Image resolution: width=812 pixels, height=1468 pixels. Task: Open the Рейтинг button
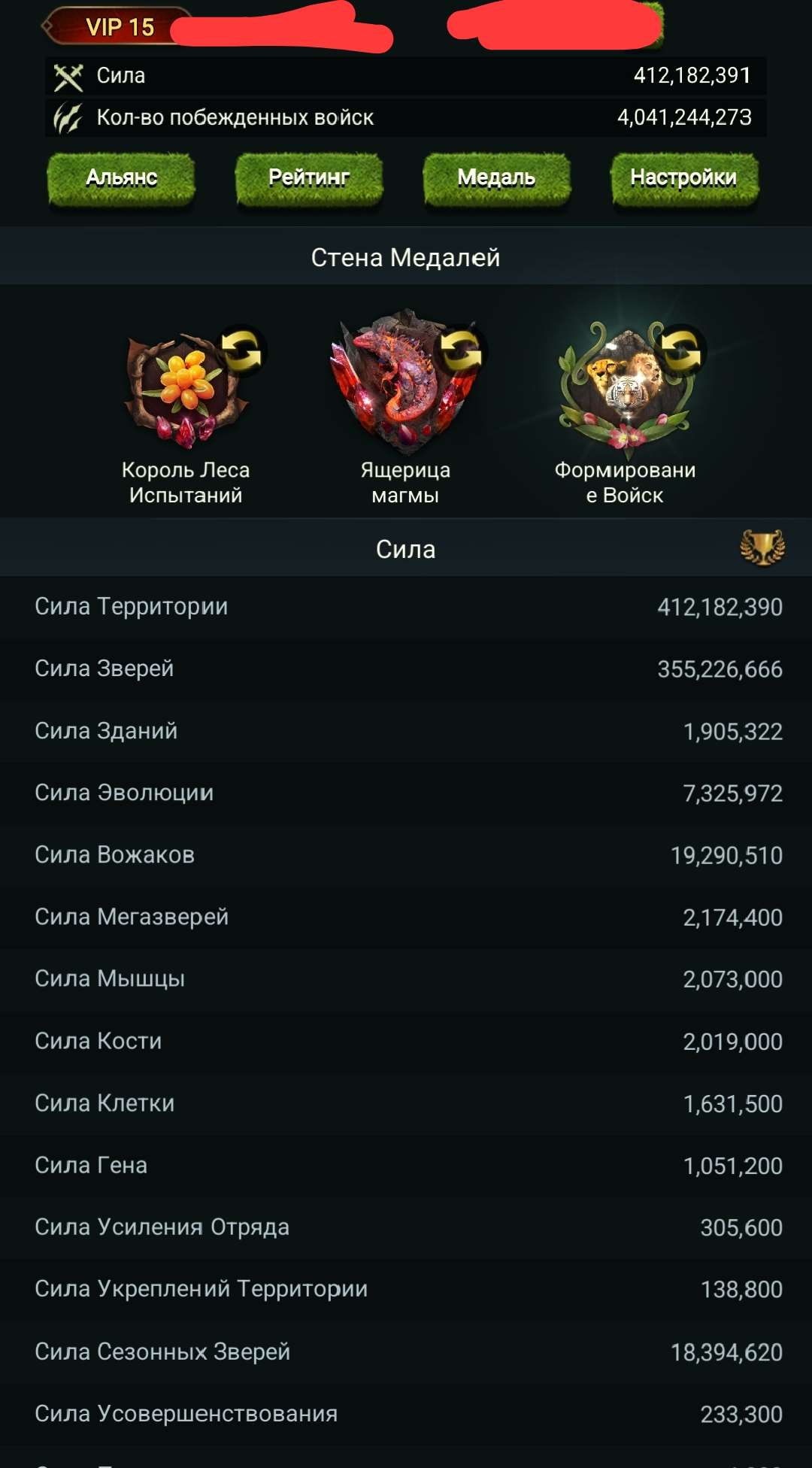tap(309, 178)
